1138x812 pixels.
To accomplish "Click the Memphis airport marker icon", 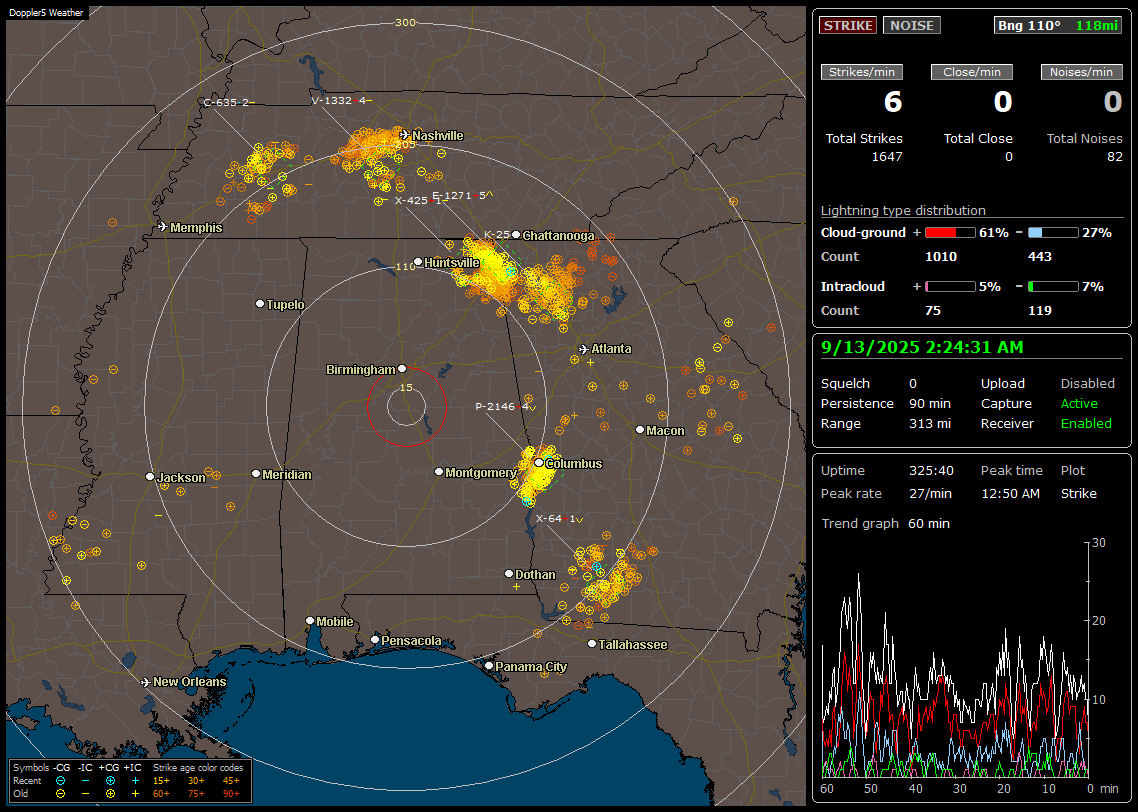I will pyautogui.click(x=163, y=227).
